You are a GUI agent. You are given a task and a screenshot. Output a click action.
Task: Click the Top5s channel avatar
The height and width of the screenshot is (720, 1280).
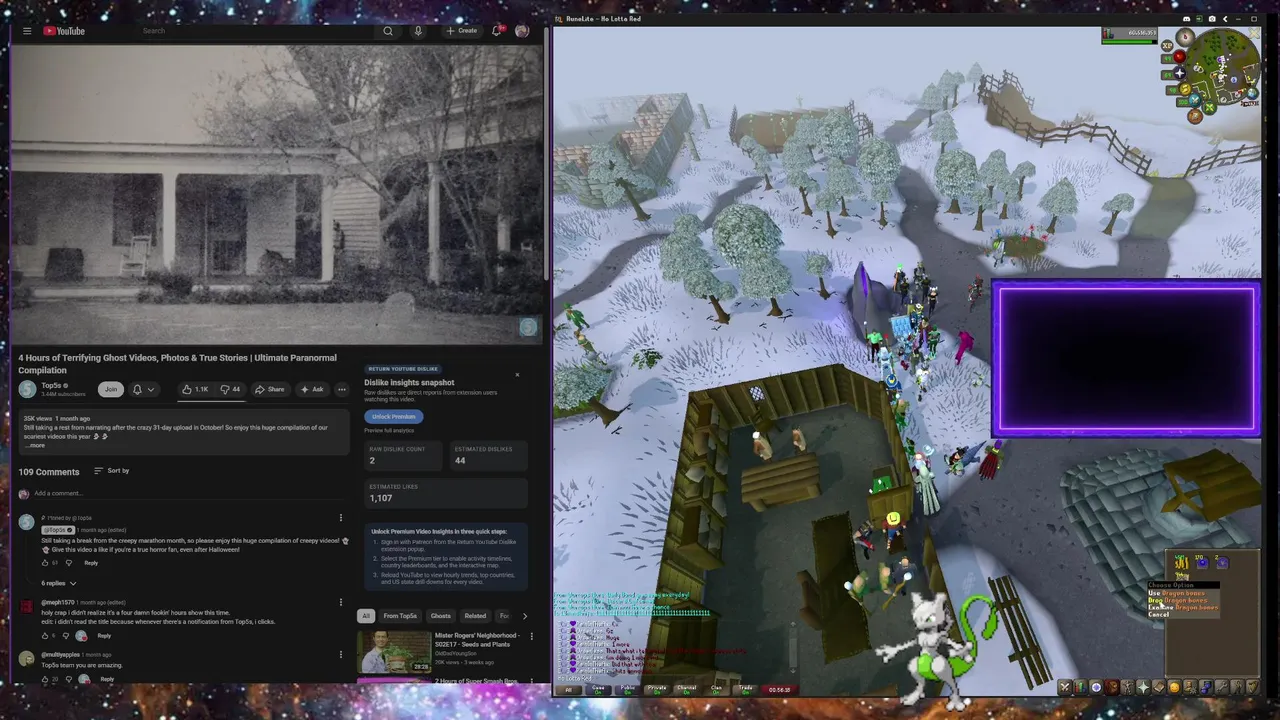click(x=27, y=389)
